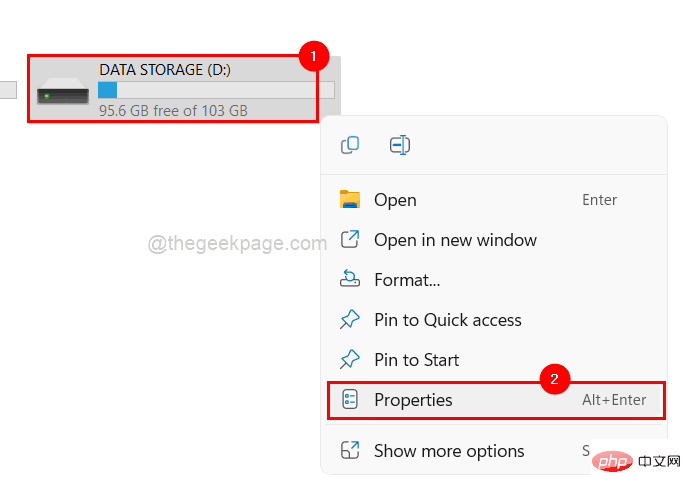The image size is (691, 494).
Task: Click the Open in new window icon
Action: click(350, 240)
